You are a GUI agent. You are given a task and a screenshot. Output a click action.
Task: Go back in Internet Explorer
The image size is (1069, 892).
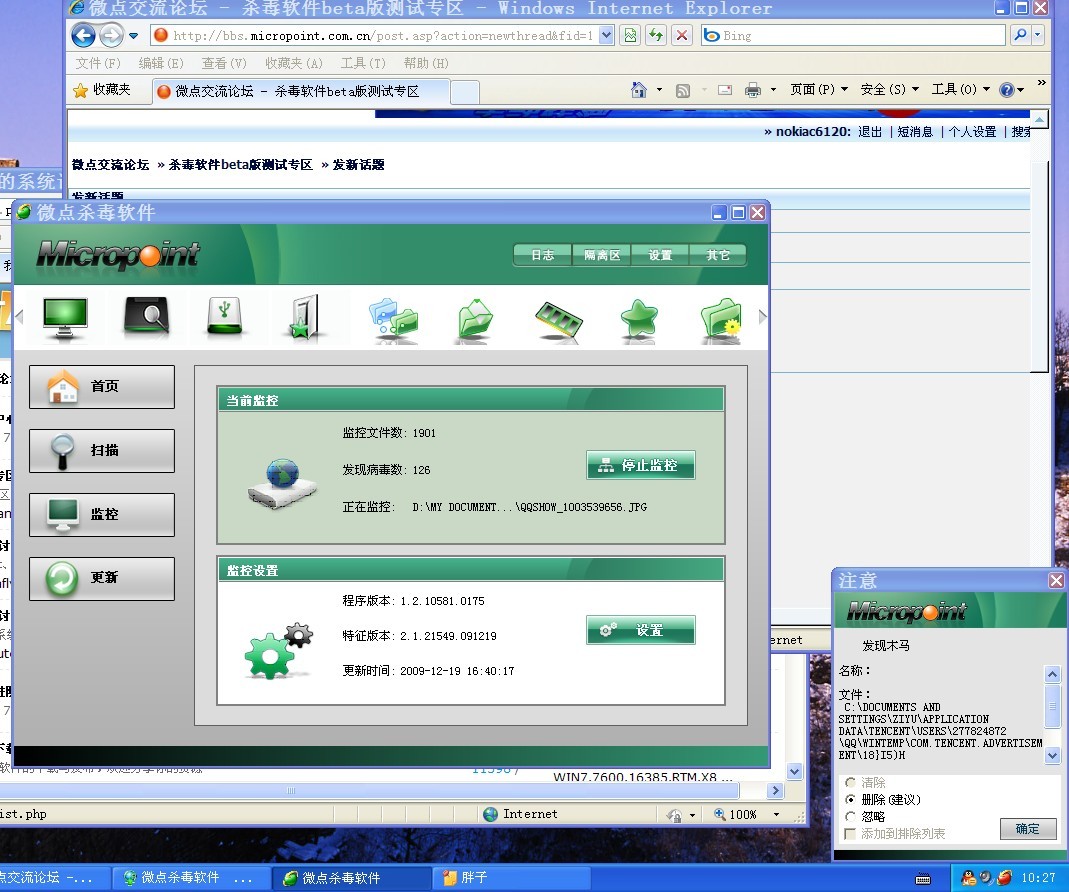click(x=83, y=35)
